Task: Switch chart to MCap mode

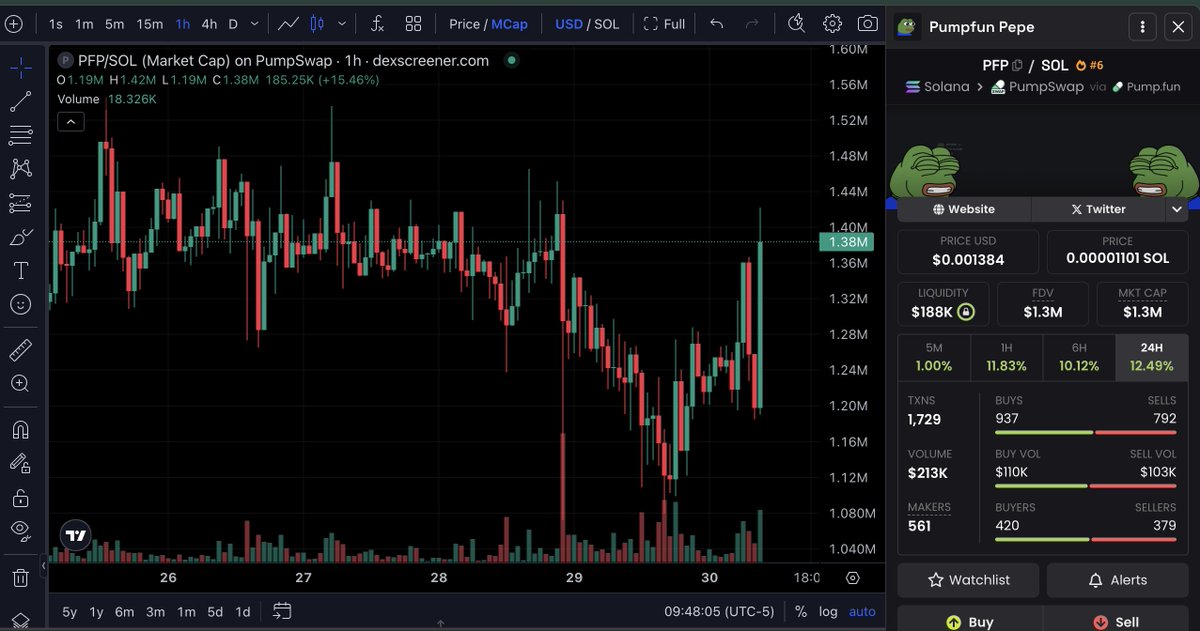Action: coord(509,24)
